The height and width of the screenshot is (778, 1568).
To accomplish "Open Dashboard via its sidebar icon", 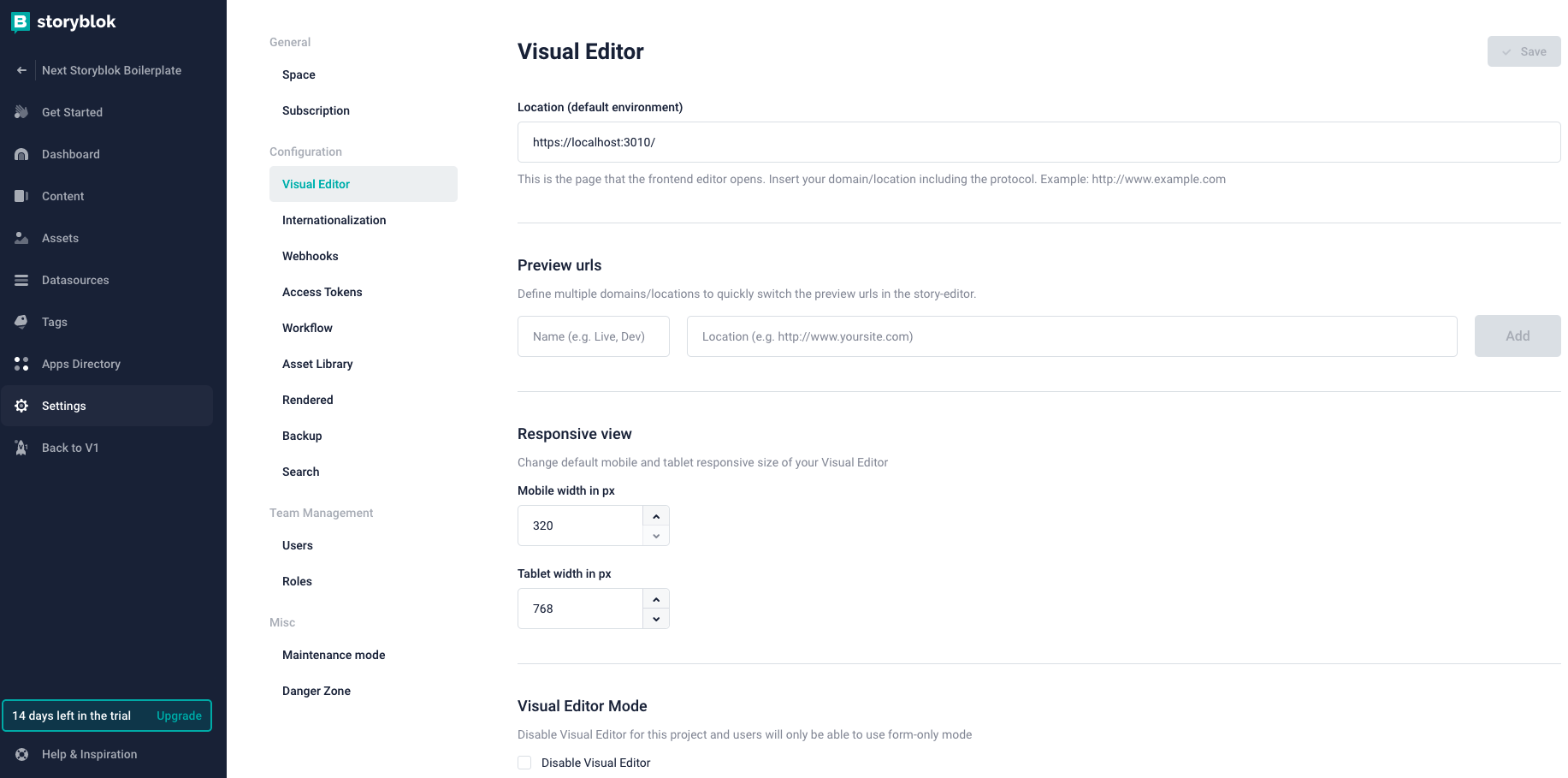I will pyautogui.click(x=21, y=154).
